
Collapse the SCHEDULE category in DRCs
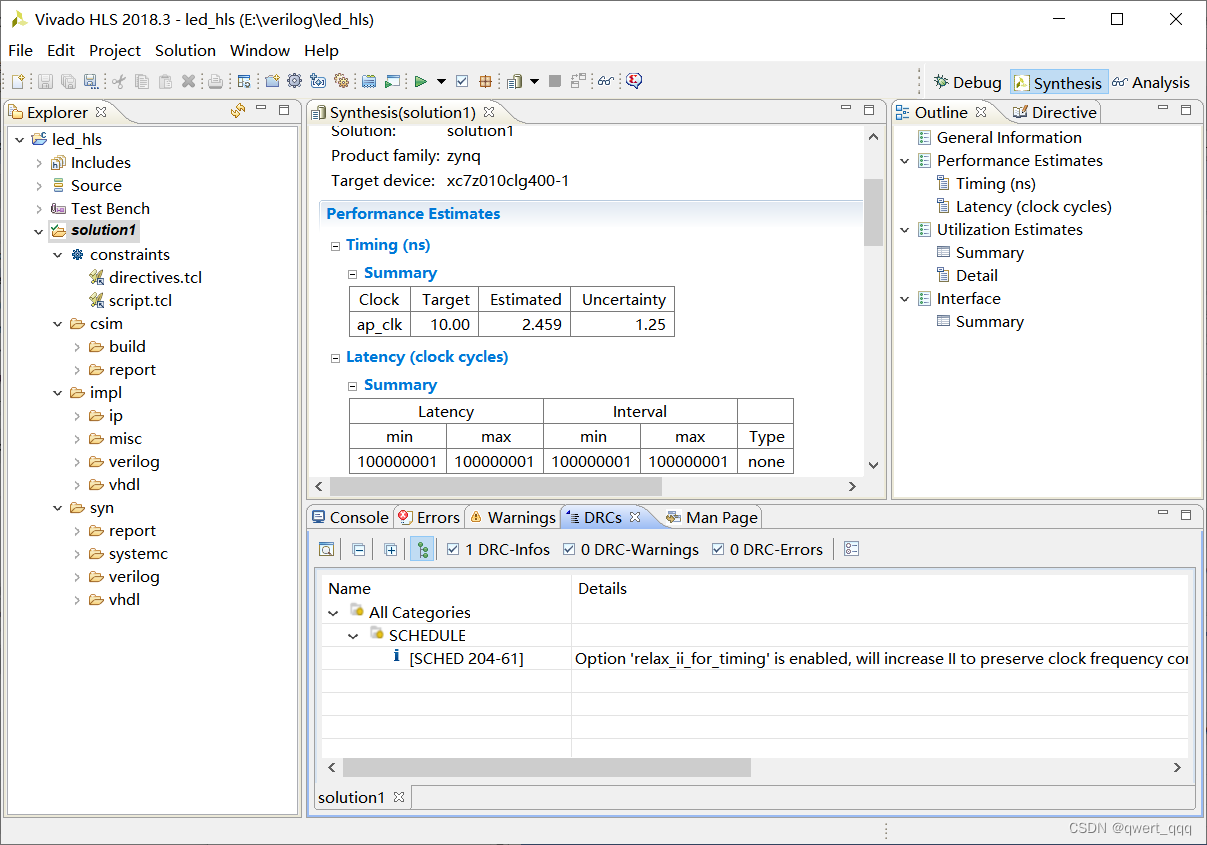point(353,636)
